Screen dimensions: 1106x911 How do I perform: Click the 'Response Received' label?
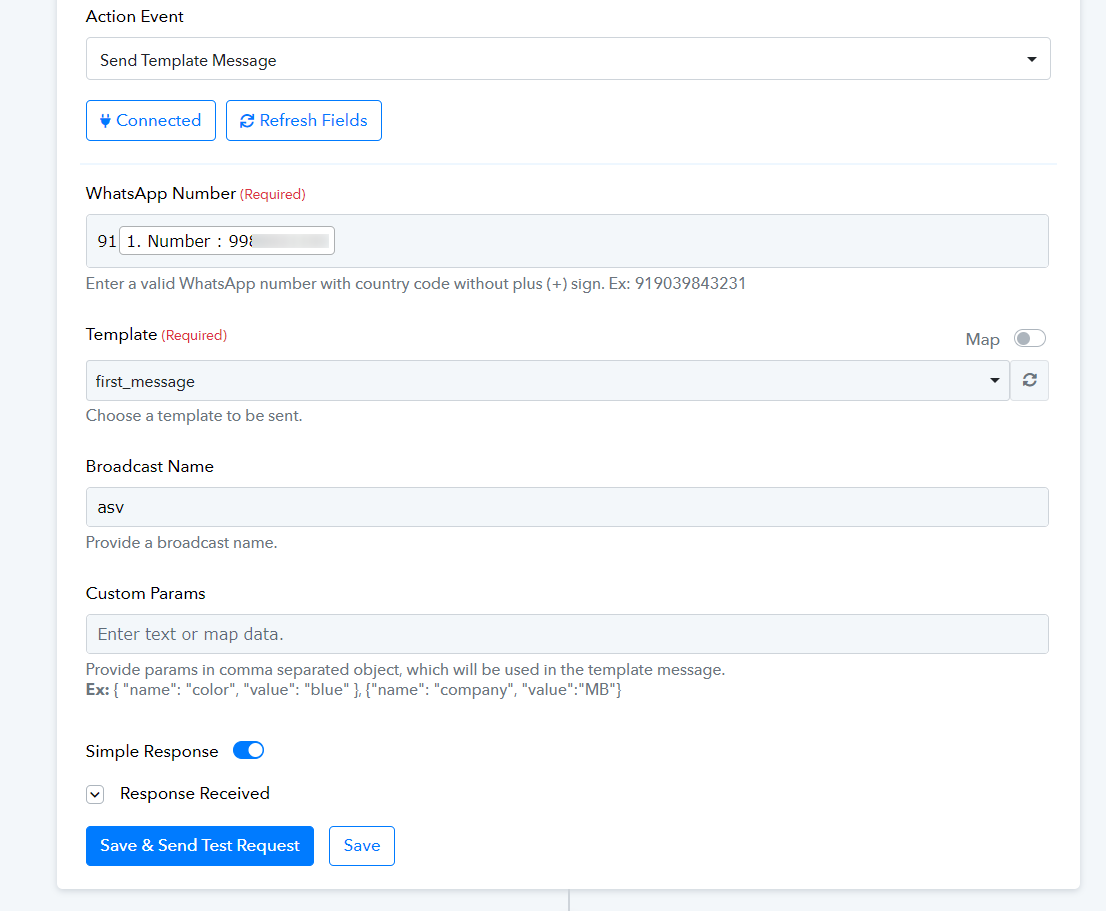coord(195,793)
